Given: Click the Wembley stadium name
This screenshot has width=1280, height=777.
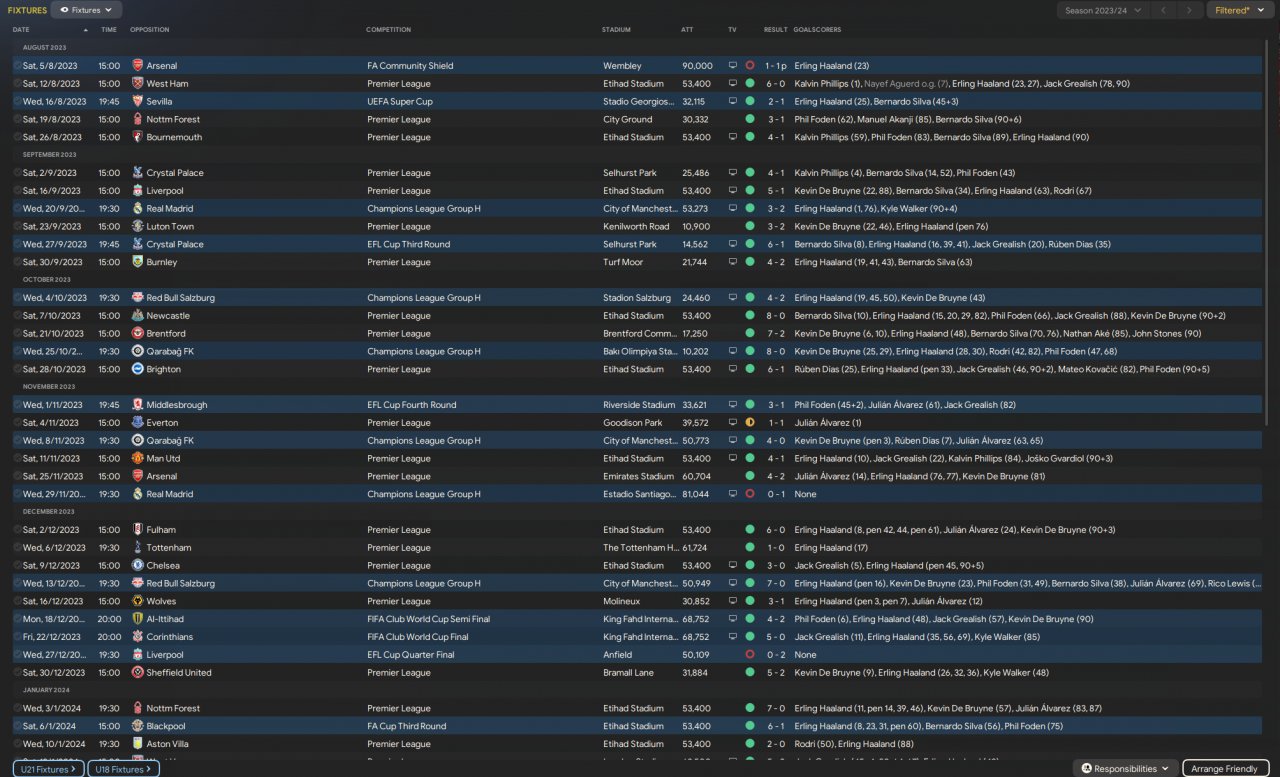Looking at the screenshot, I should (x=622, y=66).
